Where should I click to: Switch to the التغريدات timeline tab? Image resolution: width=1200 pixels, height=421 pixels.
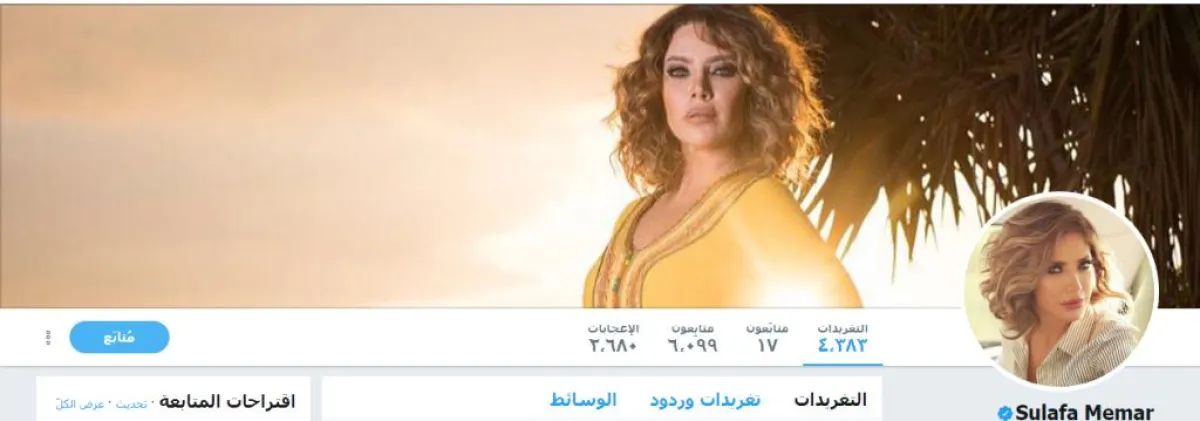[x=830, y=400]
